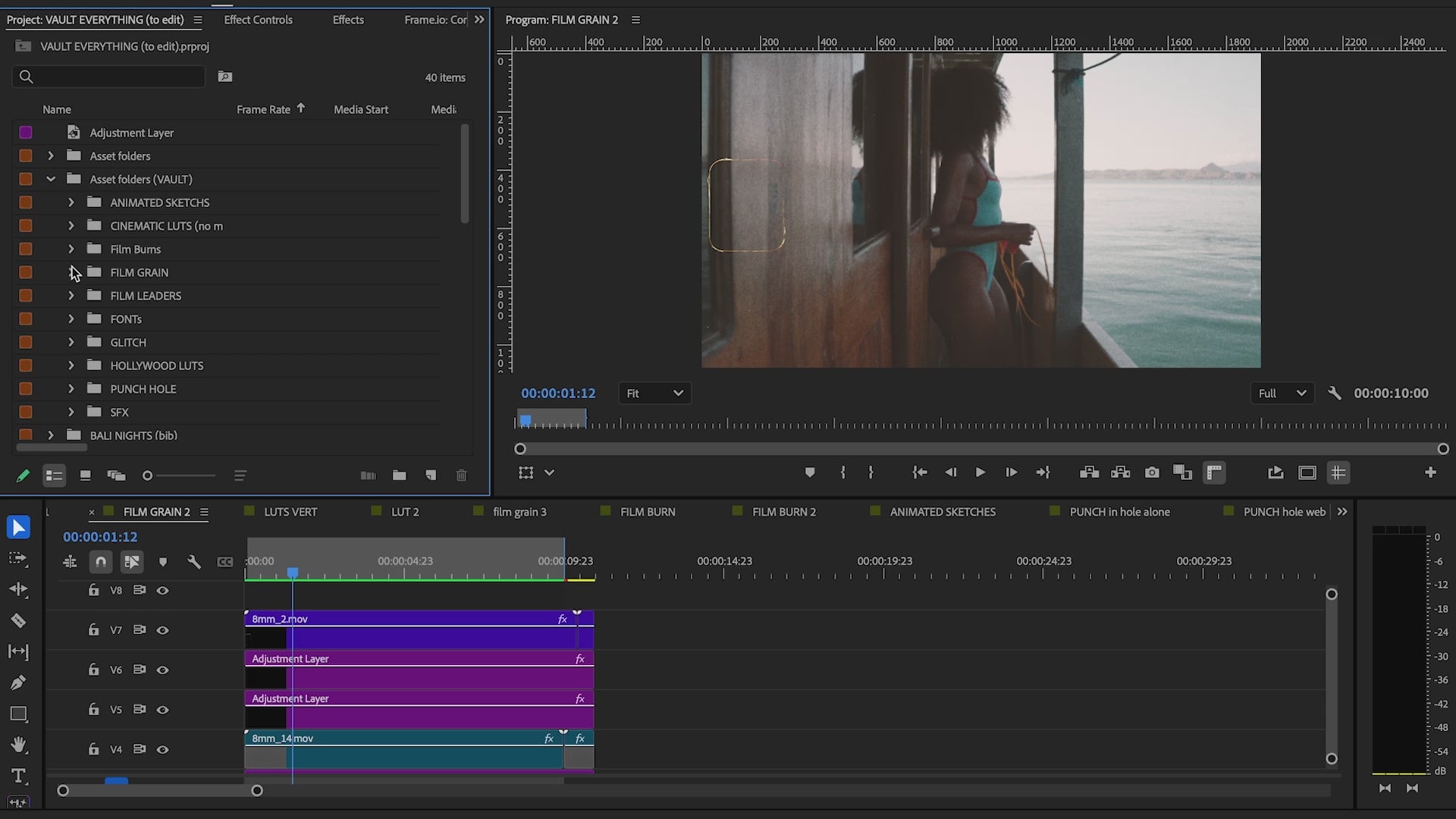This screenshot has width=1456, height=819.
Task: Hide track V8 output with the eye icon
Action: 162,589
